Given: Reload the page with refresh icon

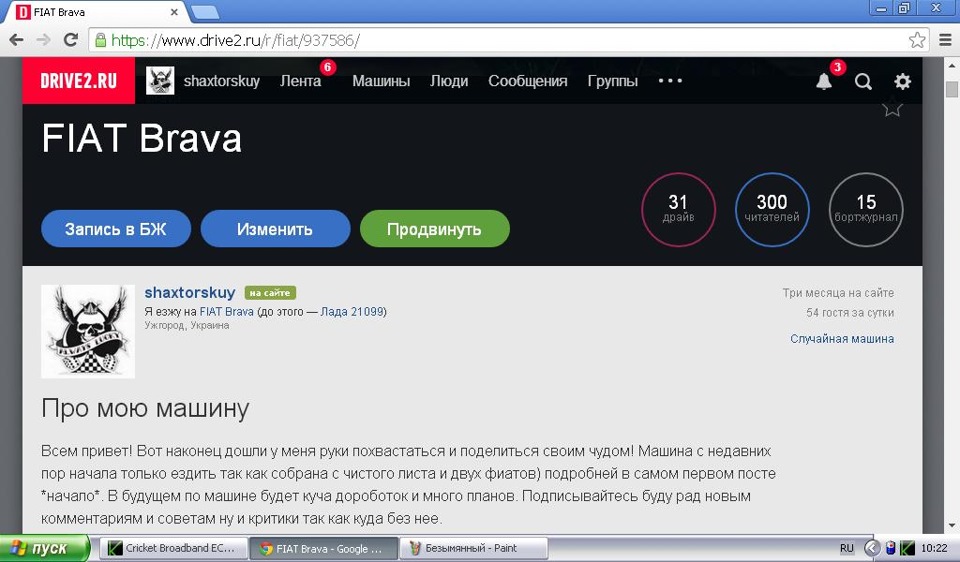Looking at the screenshot, I should click(x=71, y=40).
